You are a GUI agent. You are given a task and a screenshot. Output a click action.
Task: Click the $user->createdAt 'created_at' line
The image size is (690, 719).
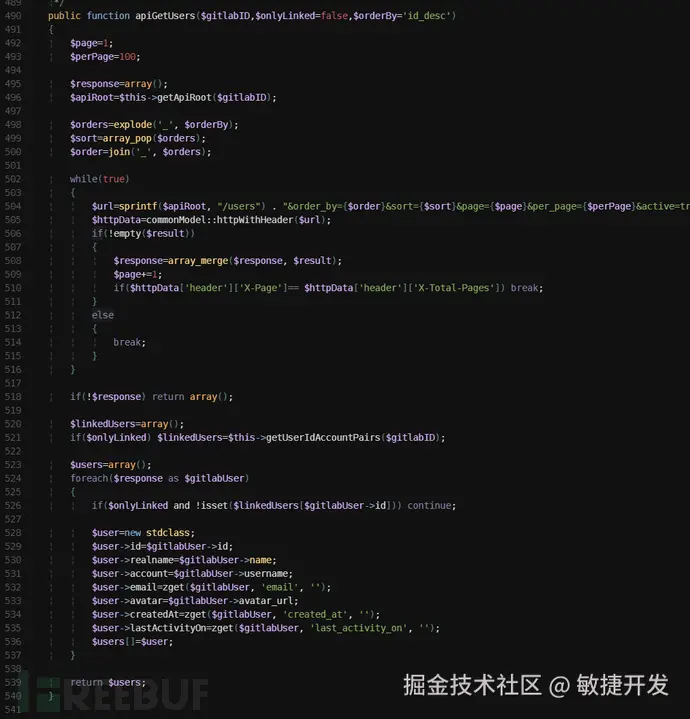(x=236, y=614)
